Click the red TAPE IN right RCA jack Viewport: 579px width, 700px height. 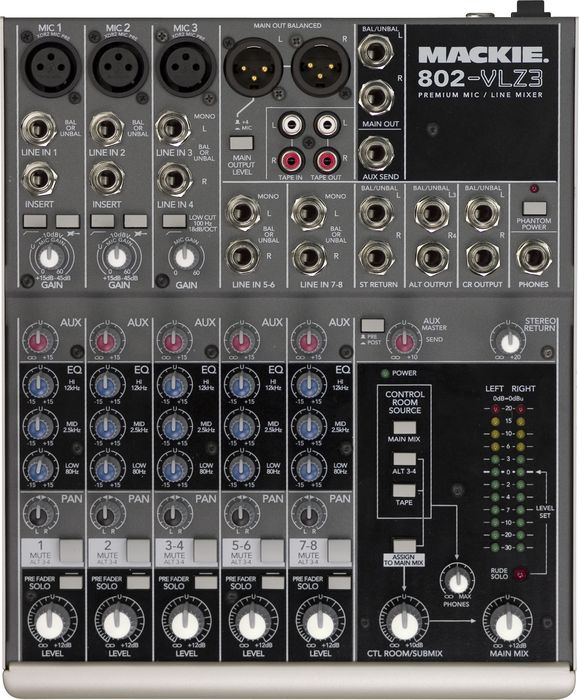(x=291, y=160)
